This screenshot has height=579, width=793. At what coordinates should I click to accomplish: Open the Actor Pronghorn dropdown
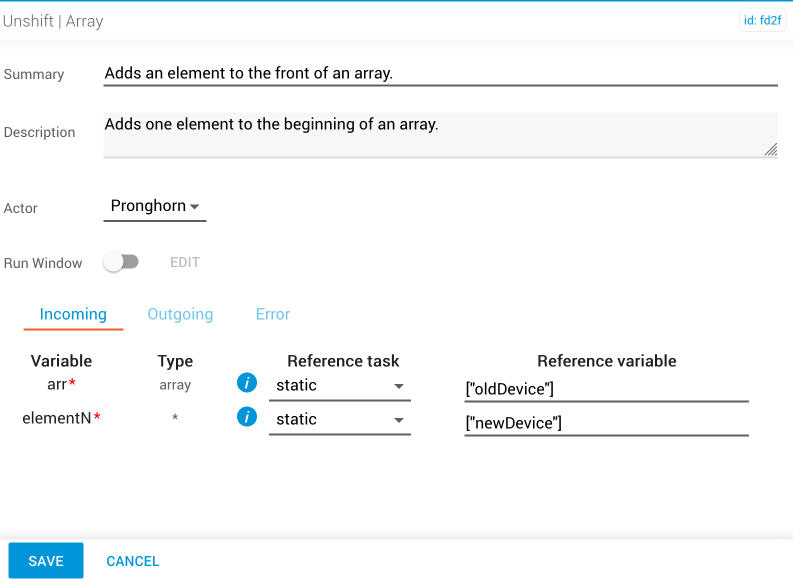[155, 206]
